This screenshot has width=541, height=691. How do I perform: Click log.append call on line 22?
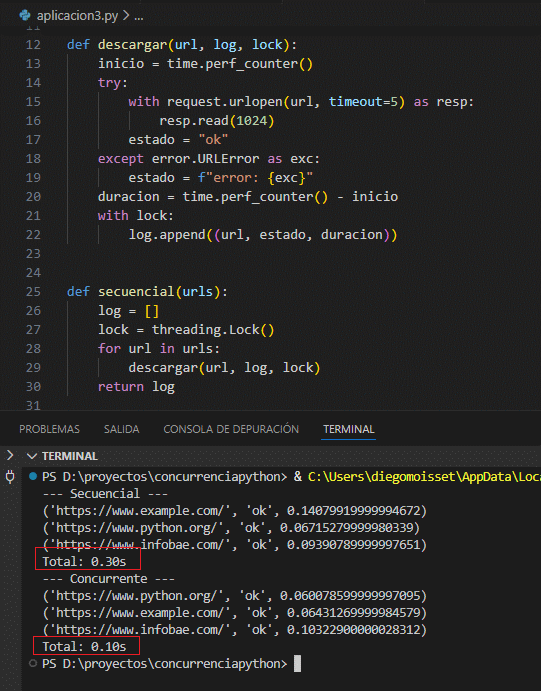(x=263, y=234)
